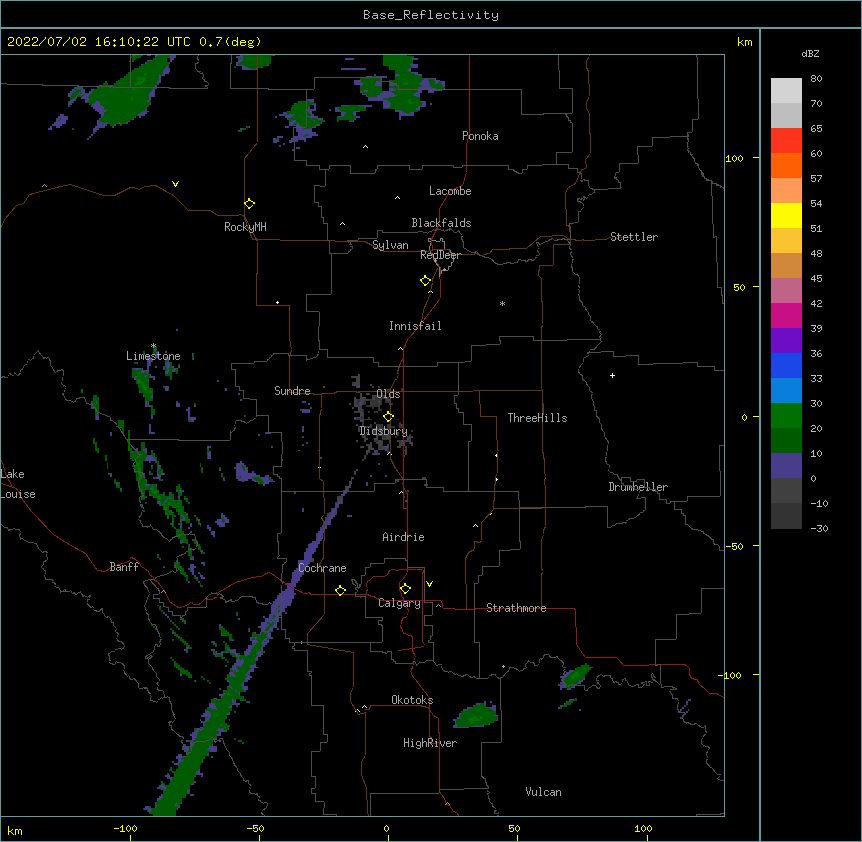The height and width of the screenshot is (842, 862).
Task: Click the Stettler city label
Action: click(634, 237)
